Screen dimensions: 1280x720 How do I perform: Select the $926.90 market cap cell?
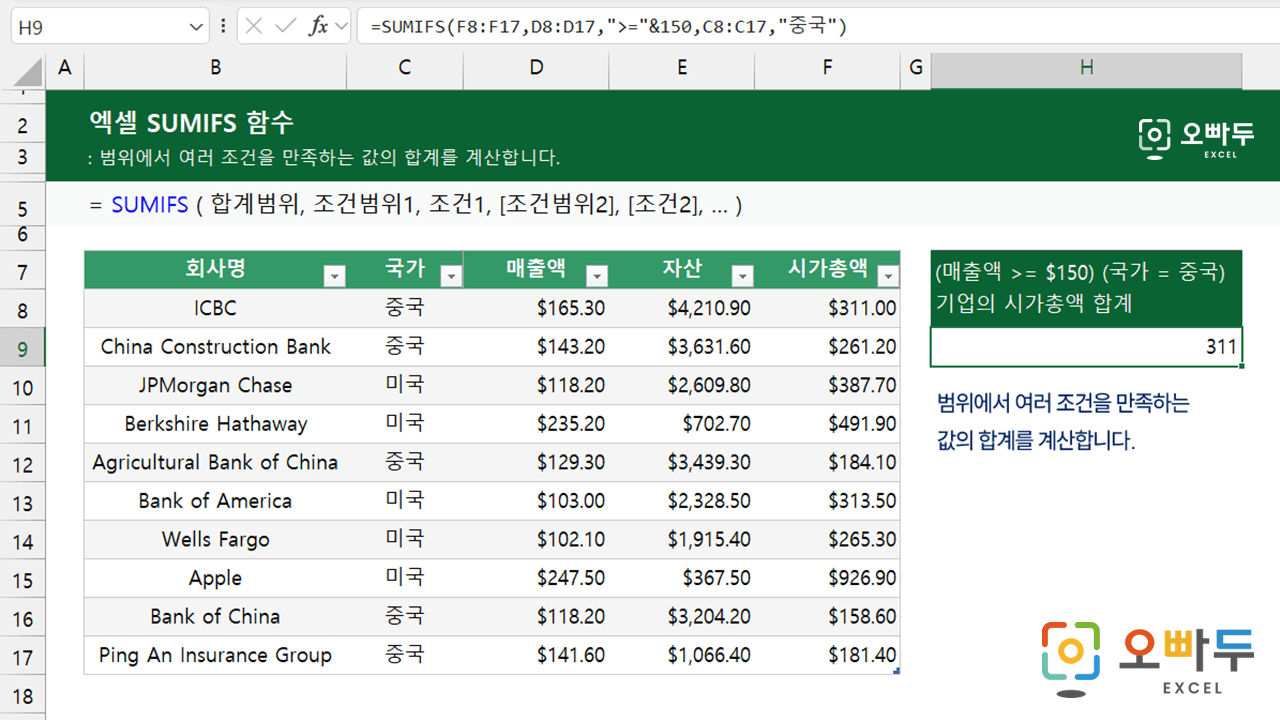(x=827, y=578)
